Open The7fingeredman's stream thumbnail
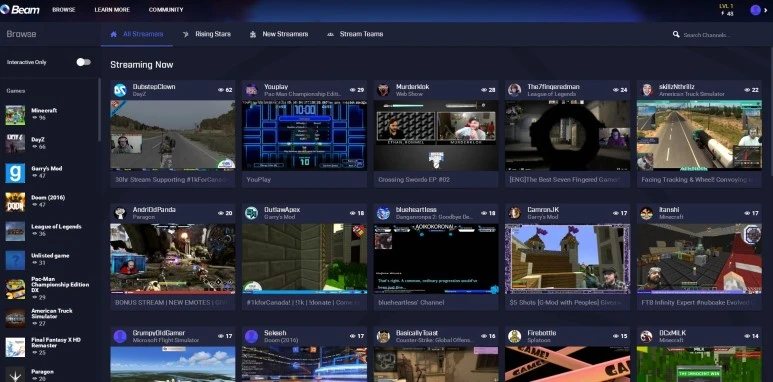Screen dimensions: 773x382 567,136
